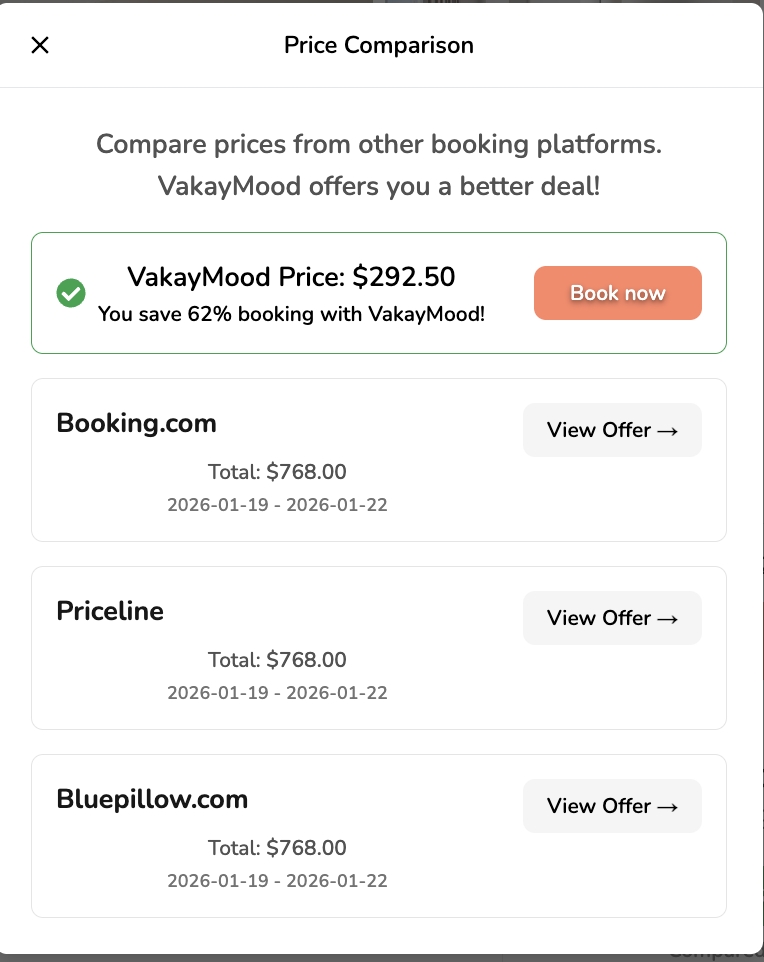Click the date range under the Priceline offer
This screenshot has width=764, height=962.
[x=277, y=692]
